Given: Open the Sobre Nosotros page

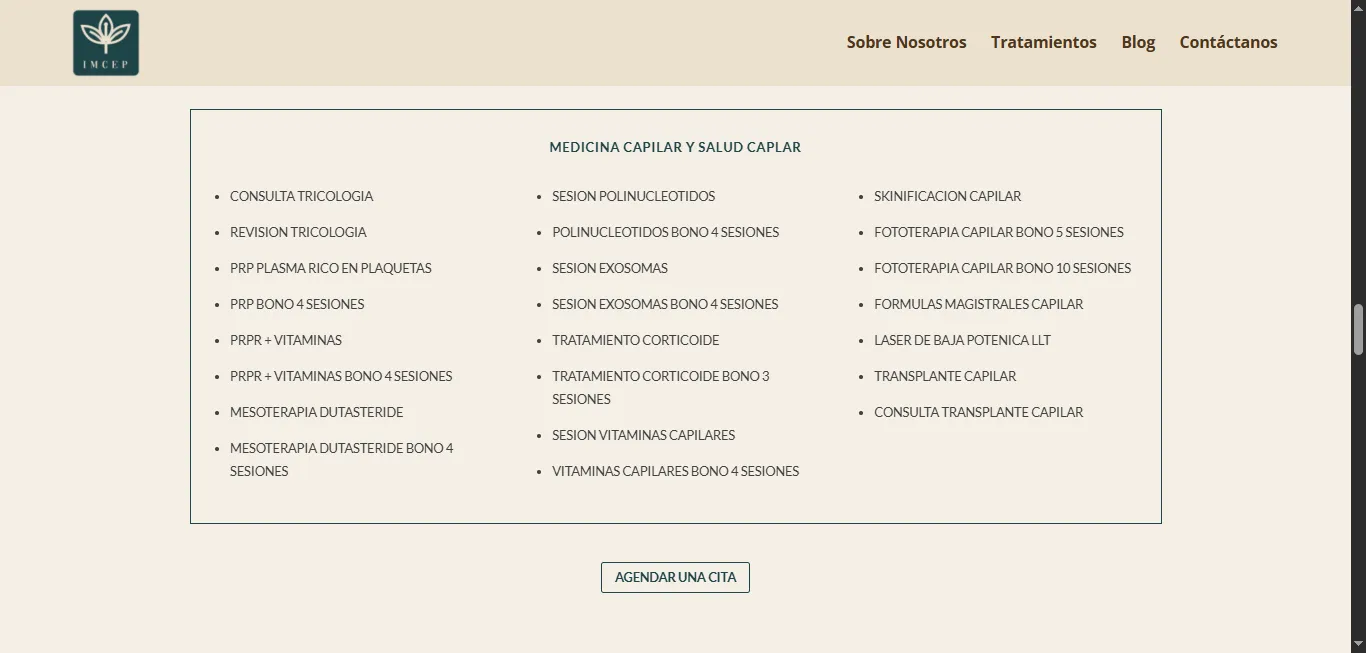Looking at the screenshot, I should pos(906,42).
